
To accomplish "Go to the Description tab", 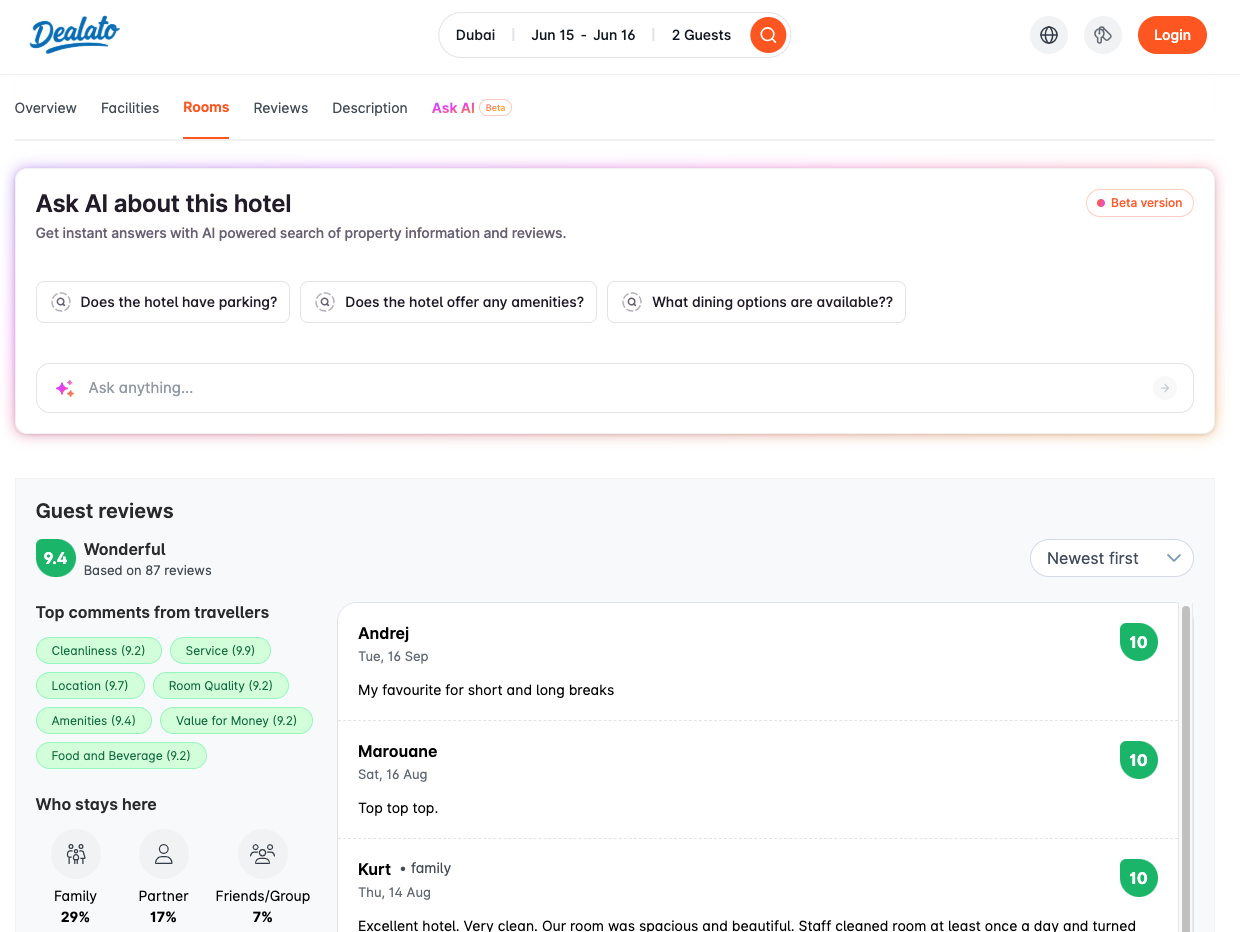I will tap(370, 108).
